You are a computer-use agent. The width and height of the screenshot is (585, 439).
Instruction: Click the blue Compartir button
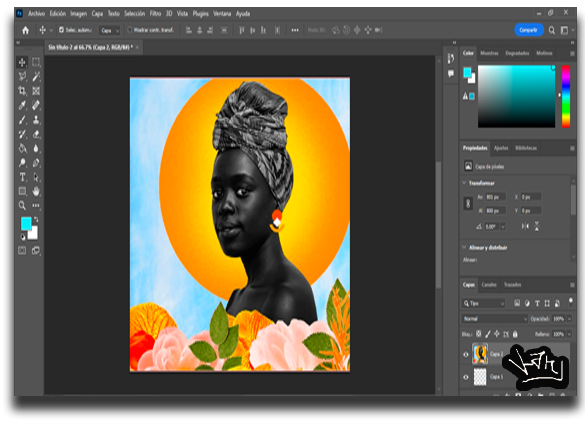(x=529, y=30)
